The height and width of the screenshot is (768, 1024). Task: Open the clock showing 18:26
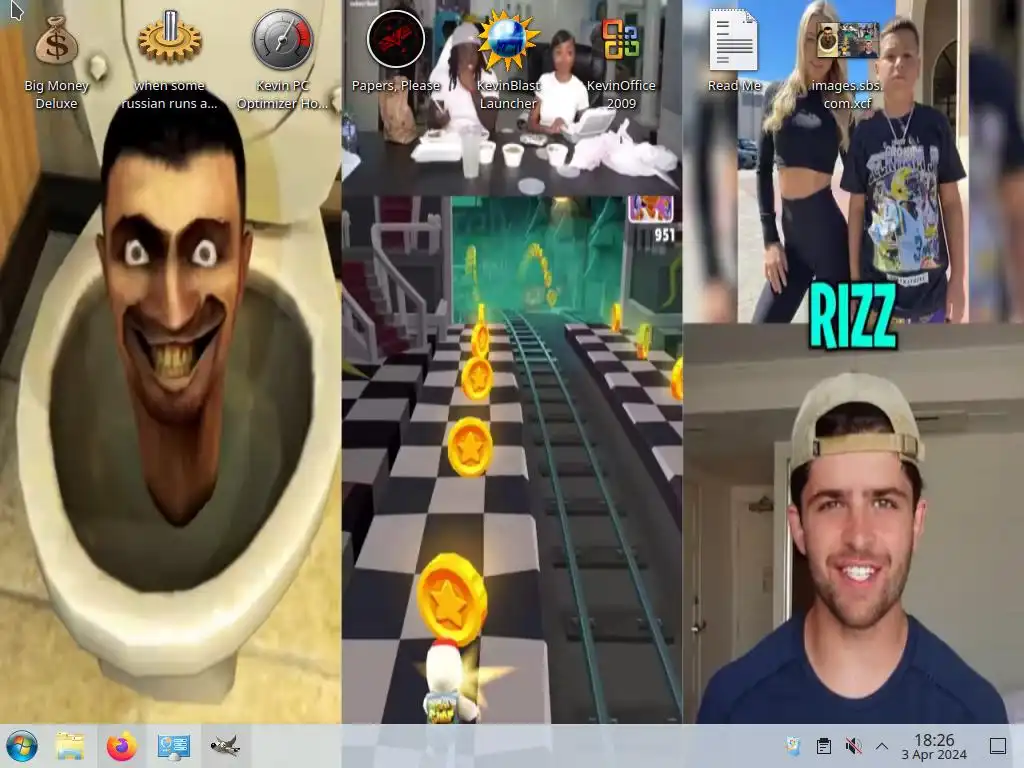coord(934,746)
